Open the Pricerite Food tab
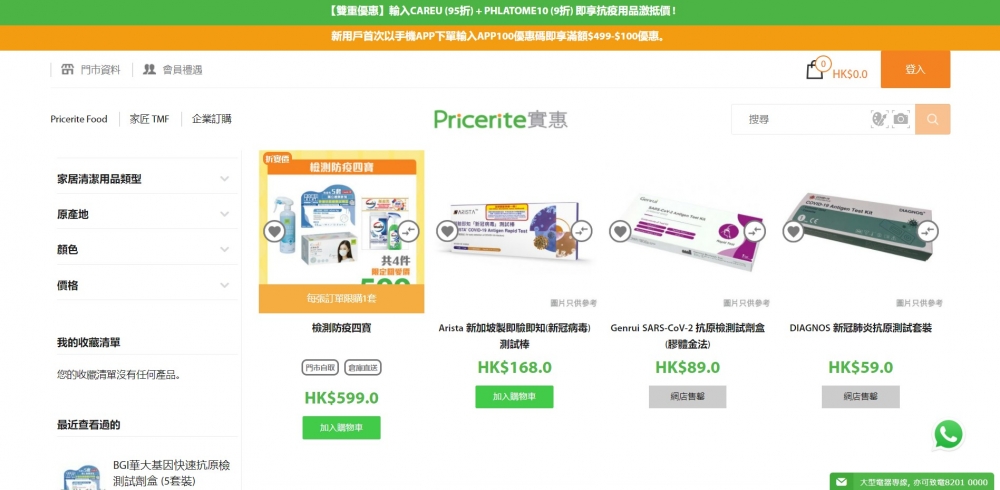Viewport: 1000px width, 490px height. click(x=79, y=119)
